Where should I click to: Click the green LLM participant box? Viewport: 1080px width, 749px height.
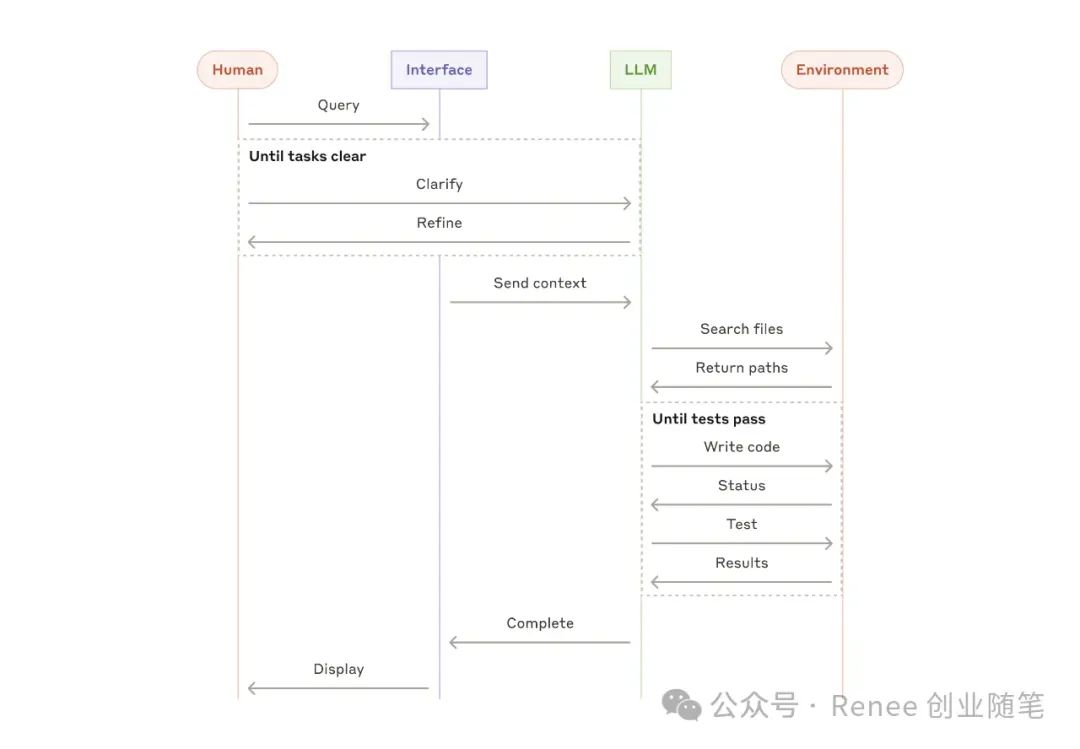click(641, 70)
